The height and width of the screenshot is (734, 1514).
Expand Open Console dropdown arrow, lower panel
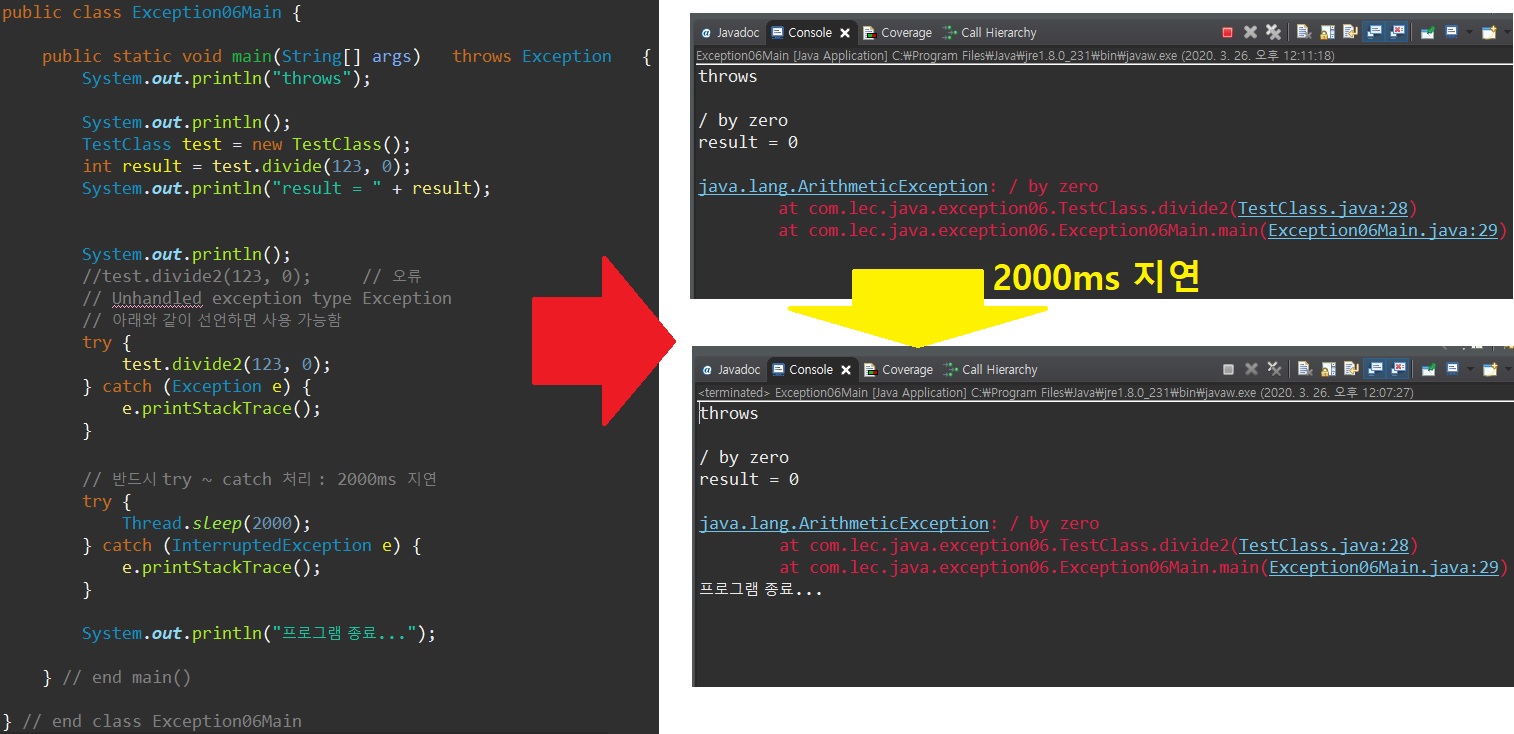(1507, 369)
